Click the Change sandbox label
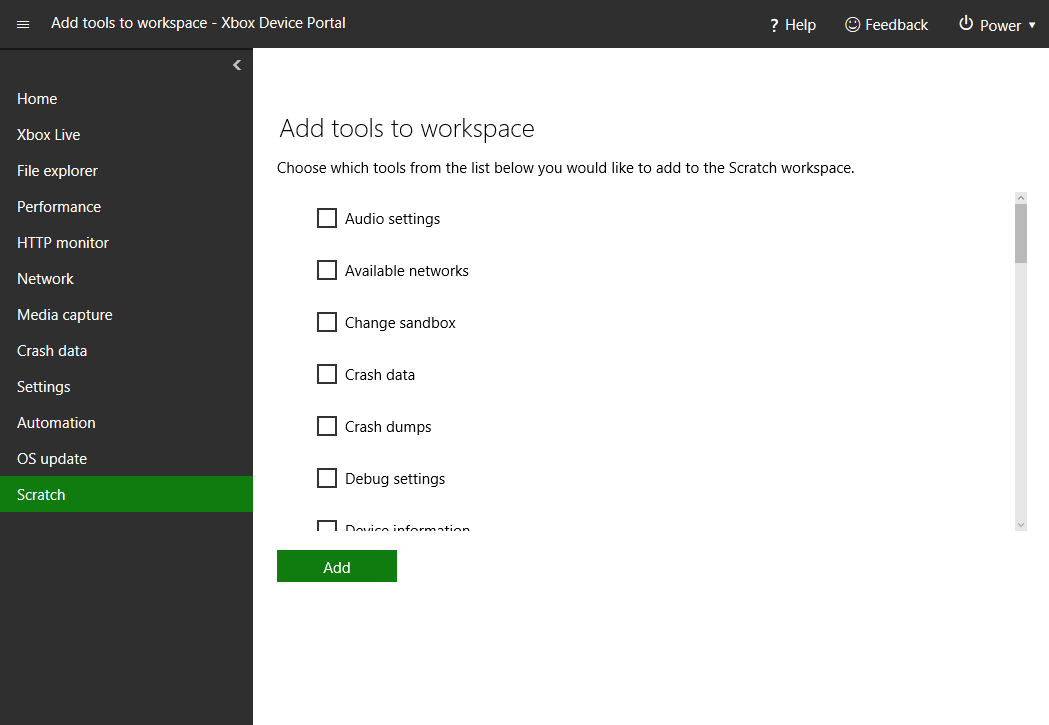Image resolution: width=1049 pixels, height=725 pixels. click(x=400, y=323)
